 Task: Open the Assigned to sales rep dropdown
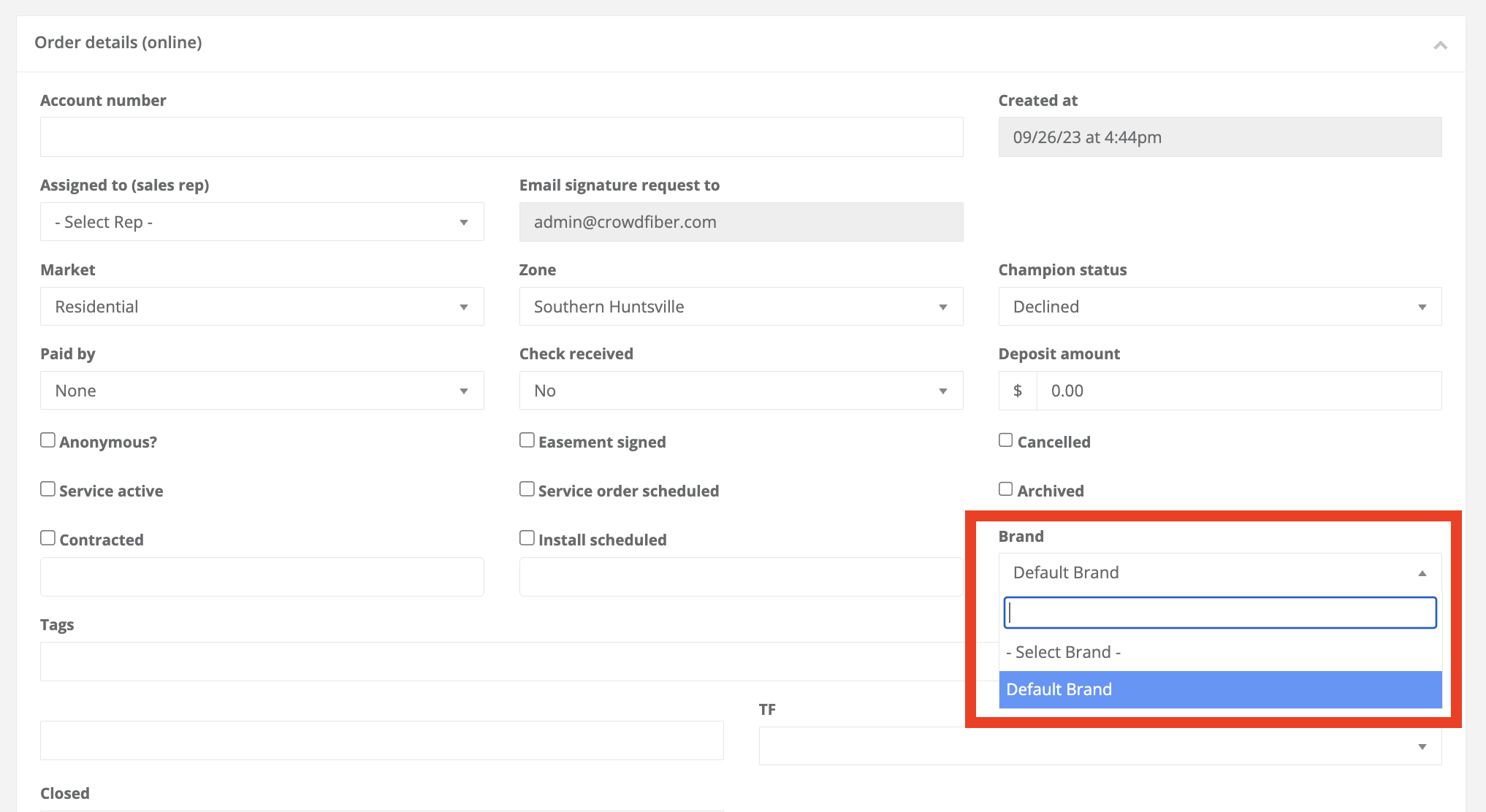click(262, 222)
